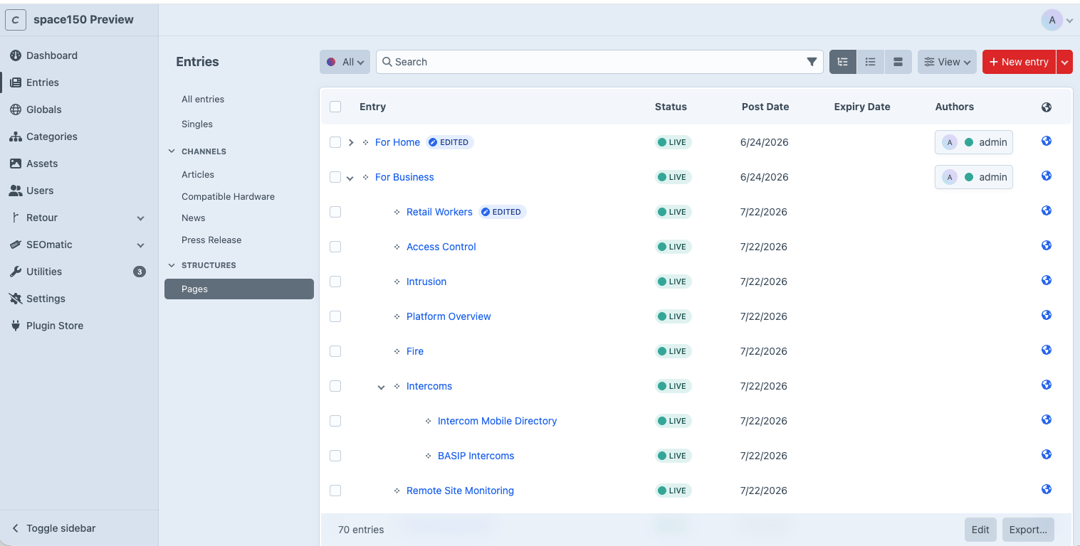The height and width of the screenshot is (546, 1080).
Task: Select Singles source
Action: pos(197,124)
